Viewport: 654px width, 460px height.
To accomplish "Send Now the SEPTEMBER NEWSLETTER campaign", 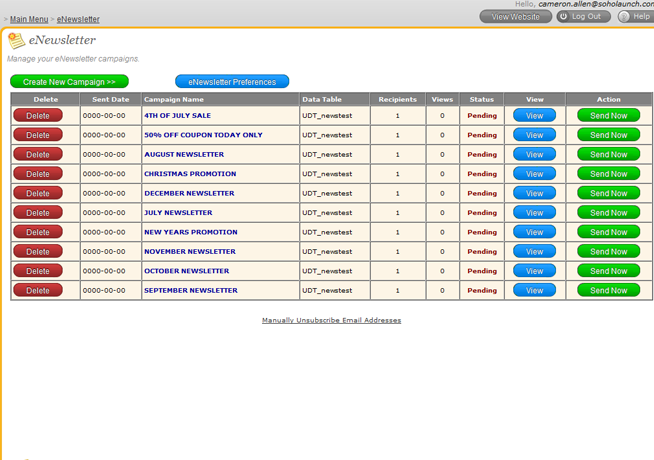I will click(x=608, y=291).
